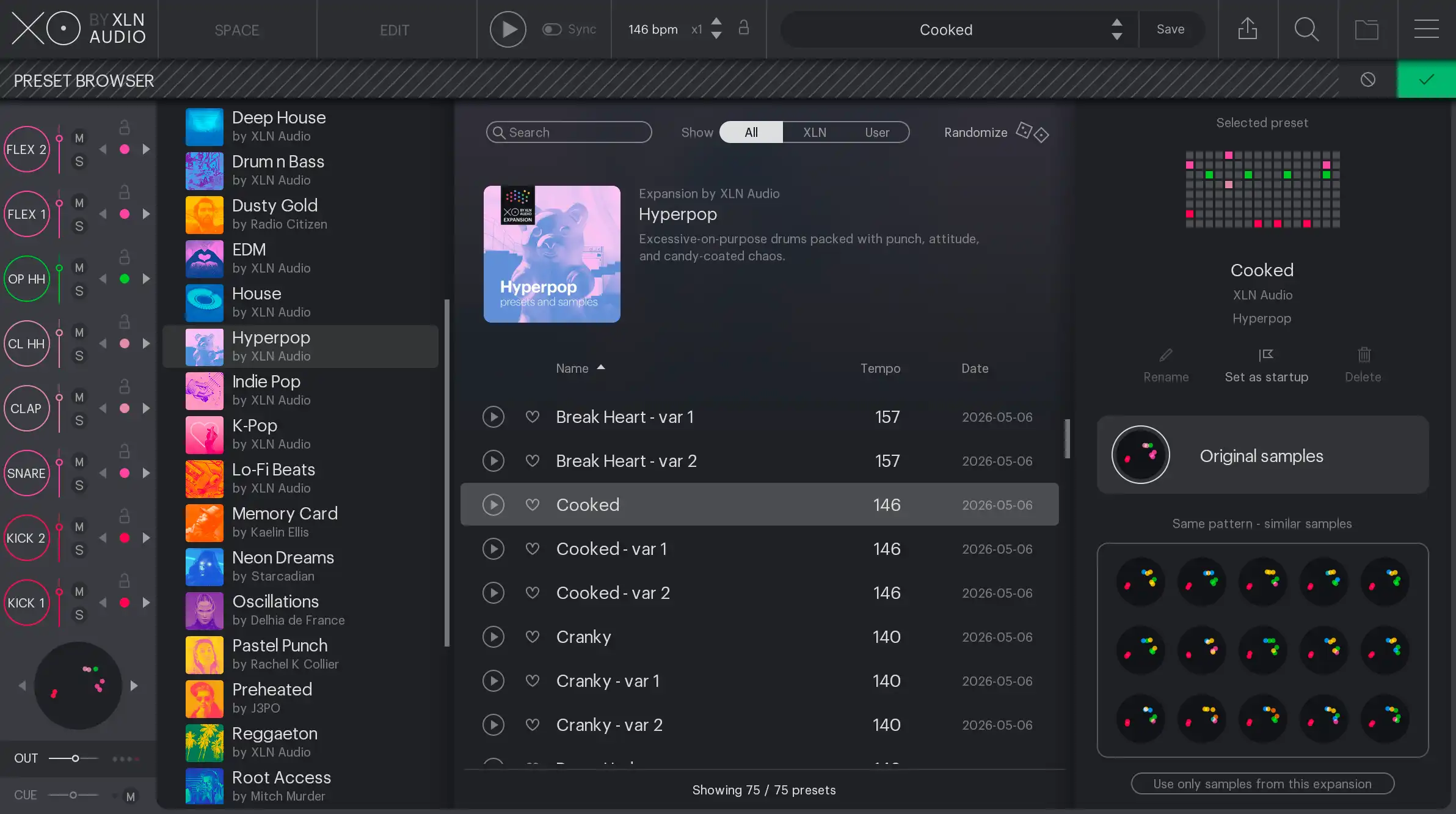
Task: Click the Rename pencil icon
Action: pos(1166,355)
